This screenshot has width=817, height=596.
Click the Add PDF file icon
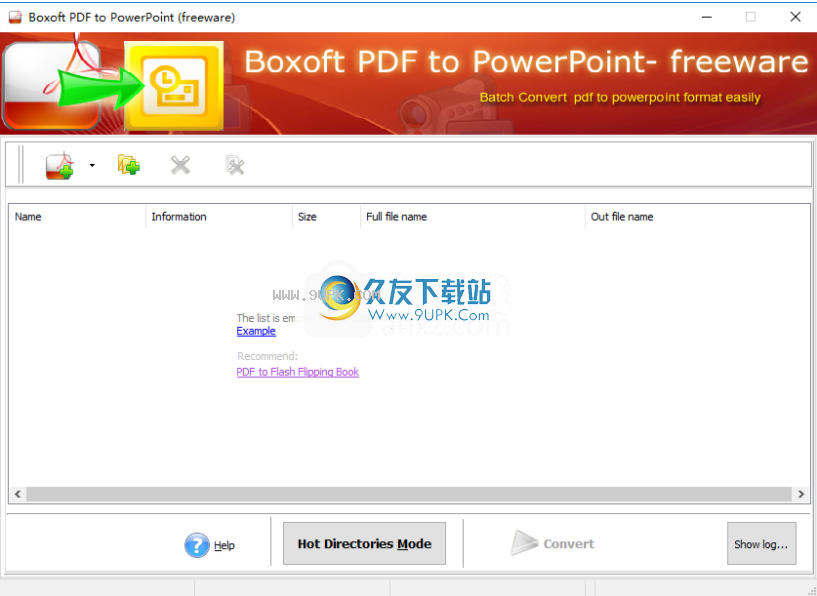point(60,166)
